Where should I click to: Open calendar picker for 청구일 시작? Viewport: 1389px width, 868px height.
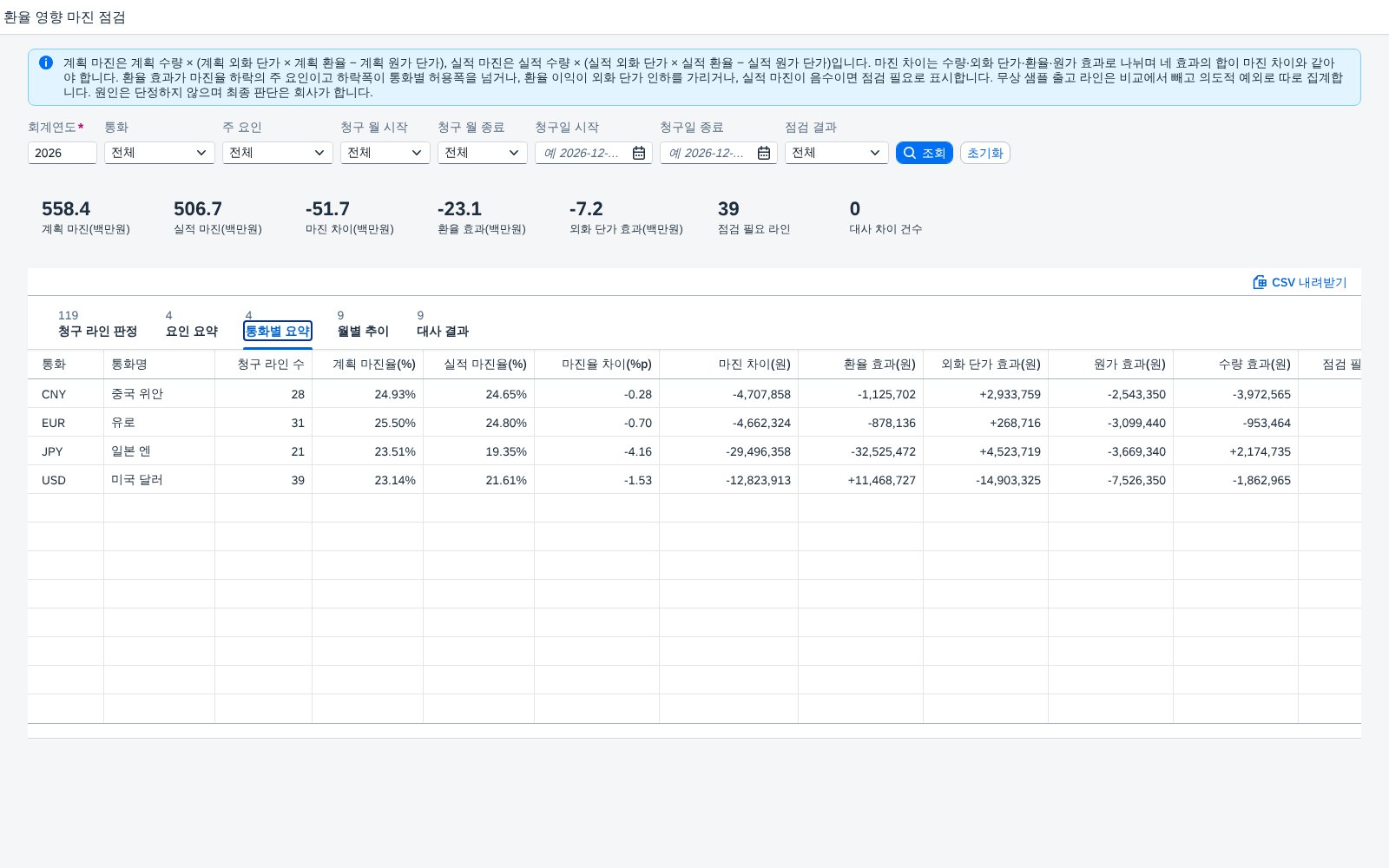[x=639, y=153]
